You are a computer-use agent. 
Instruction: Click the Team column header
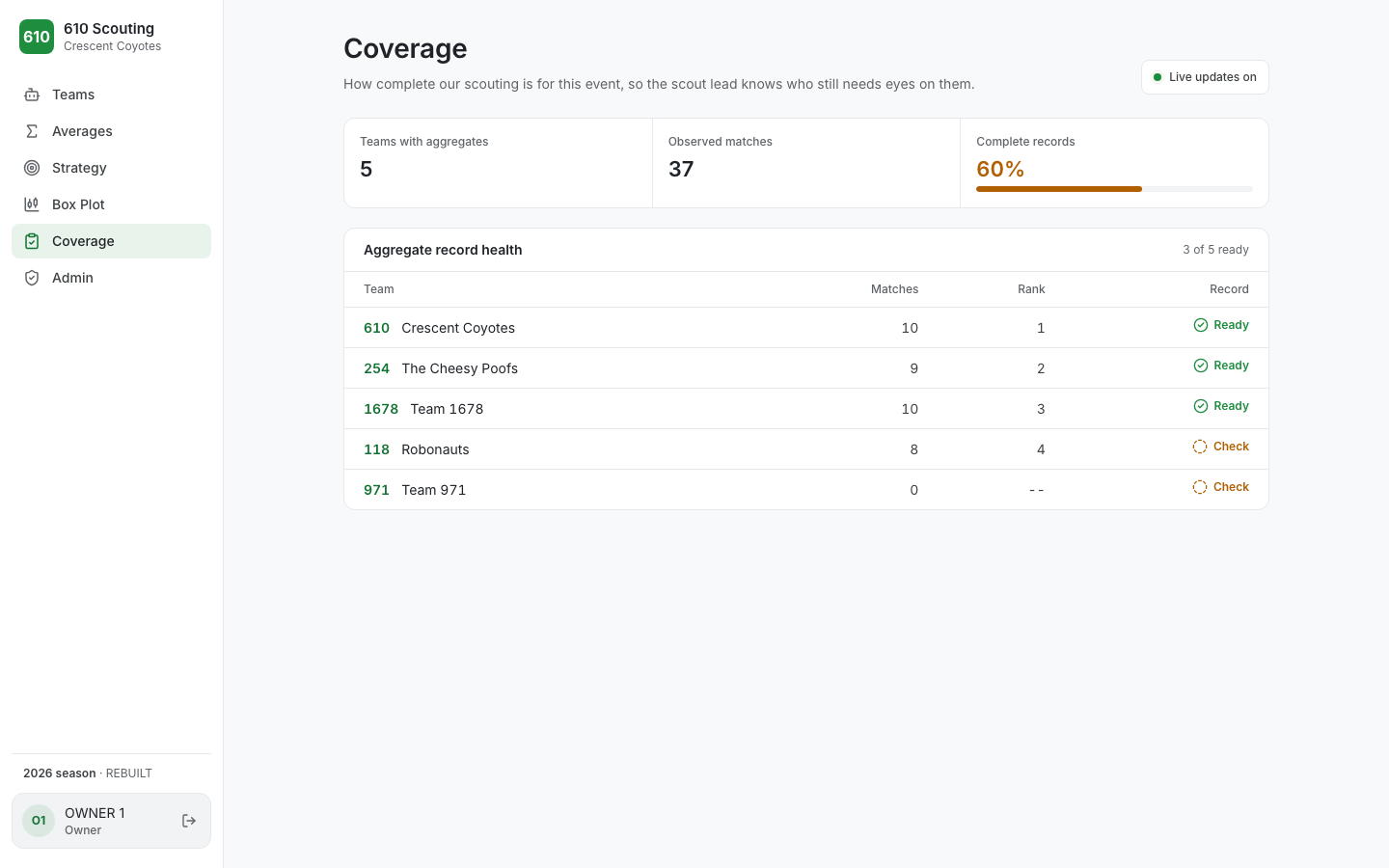tap(379, 289)
